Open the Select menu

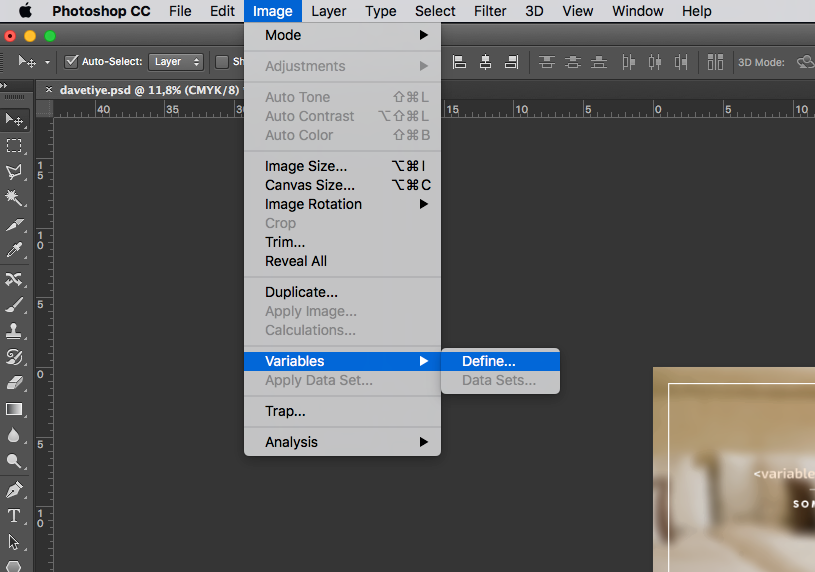point(435,11)
